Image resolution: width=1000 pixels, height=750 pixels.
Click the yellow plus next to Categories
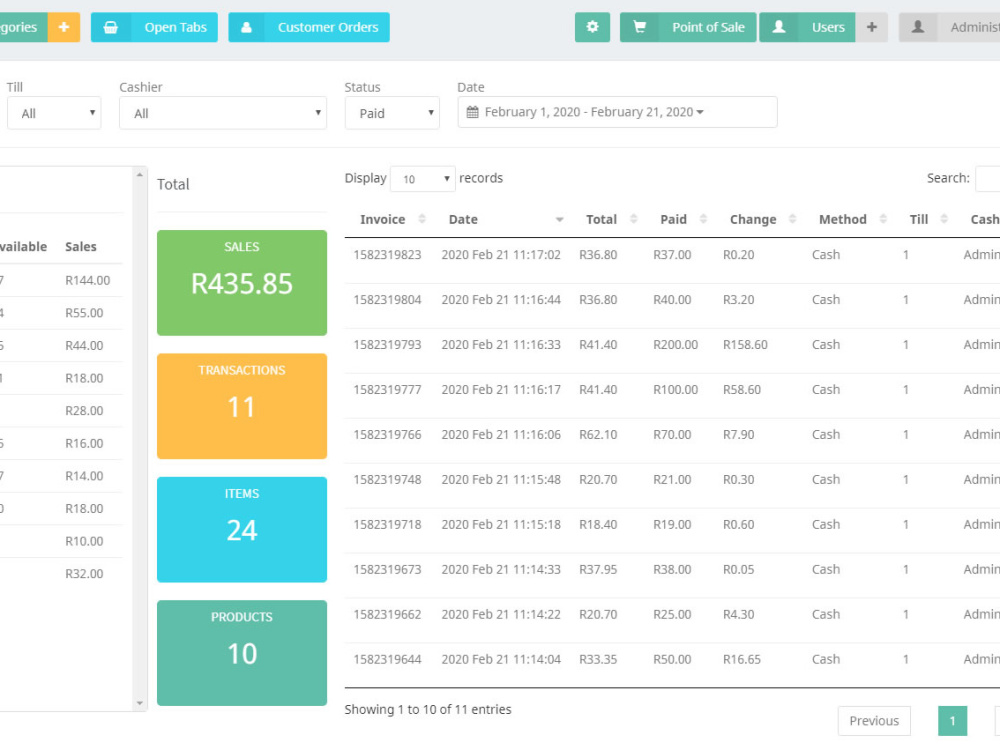64,27
